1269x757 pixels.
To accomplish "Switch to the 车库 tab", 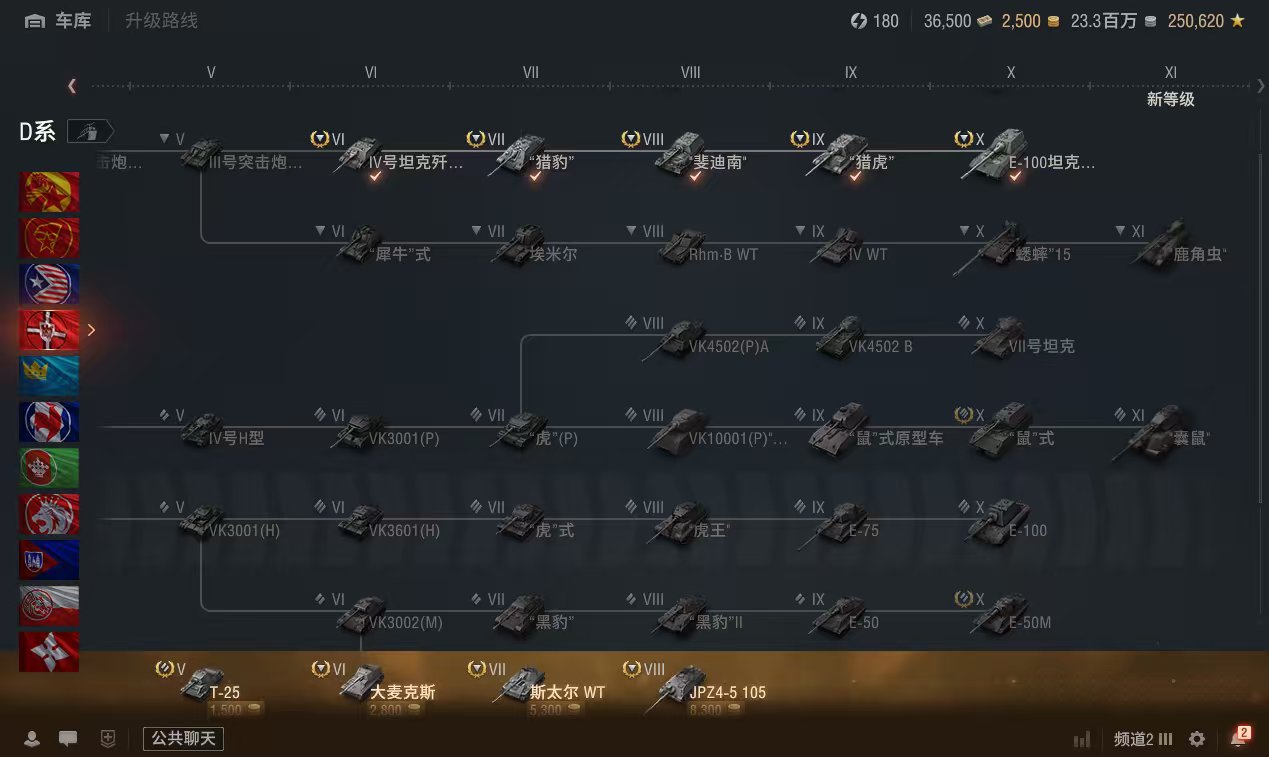I will pos(73,21).
